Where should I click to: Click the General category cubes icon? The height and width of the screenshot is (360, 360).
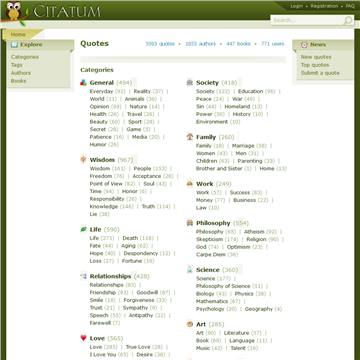click(83, 82)
